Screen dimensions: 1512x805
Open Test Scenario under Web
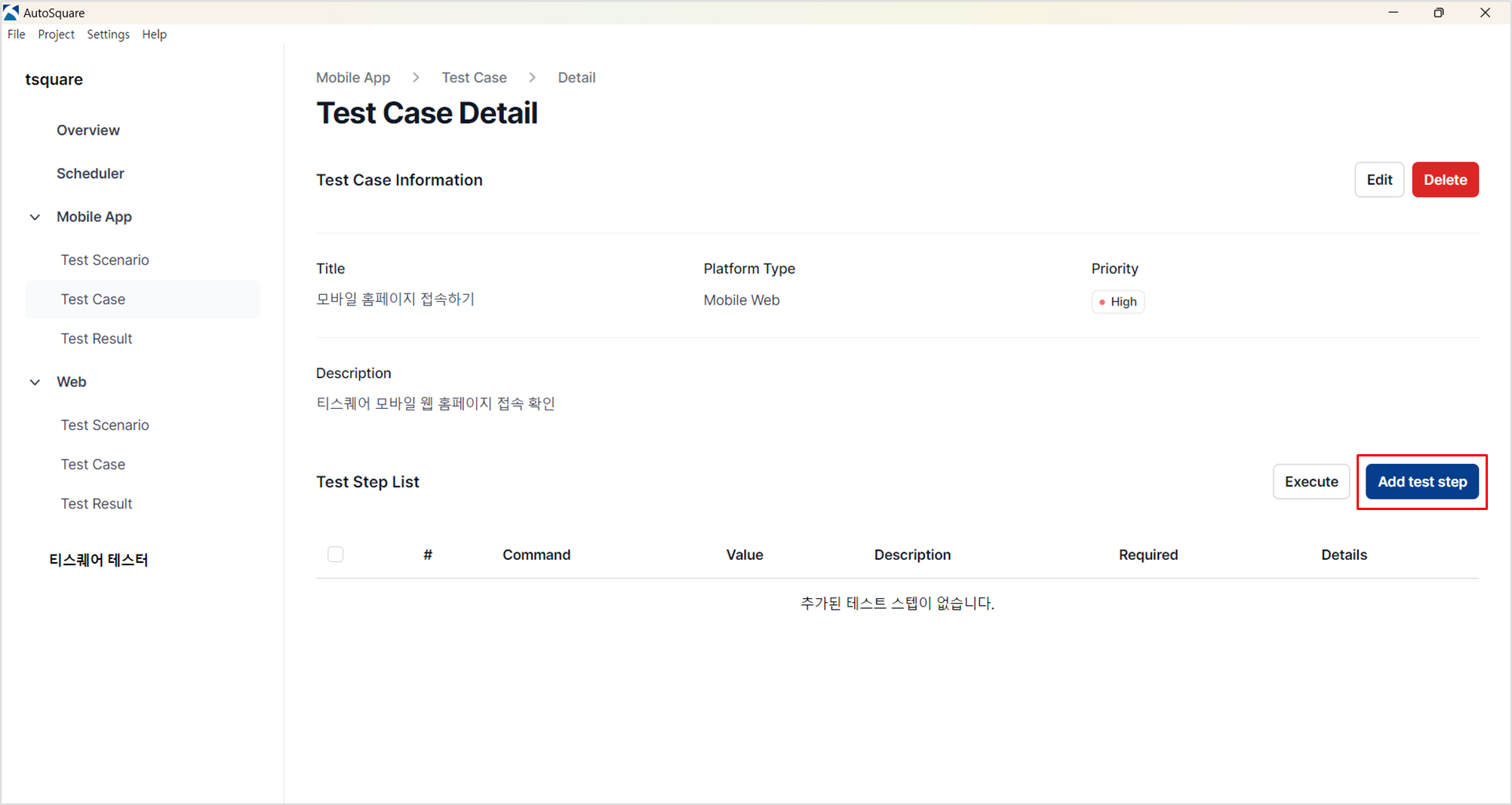[x=105, y=425]
